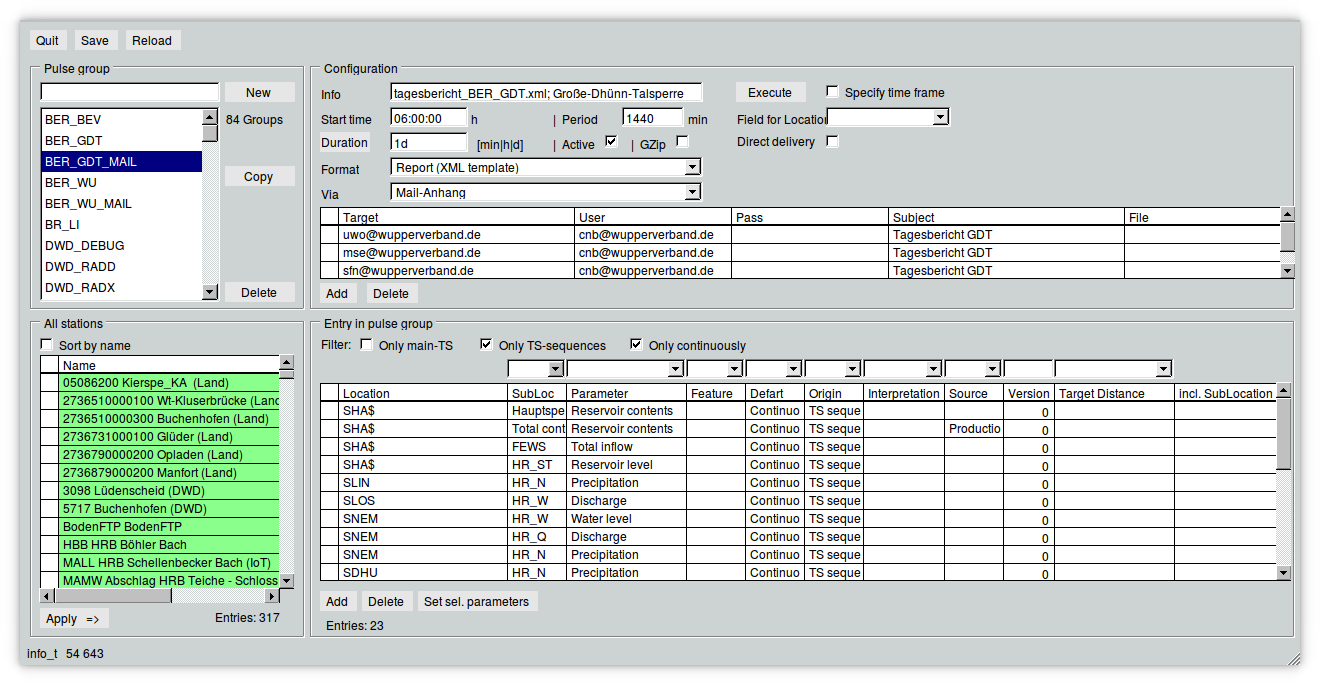Click scroll-left arrow under All stations list
The image size is (1320, 685).
click(x=47, y=596)
